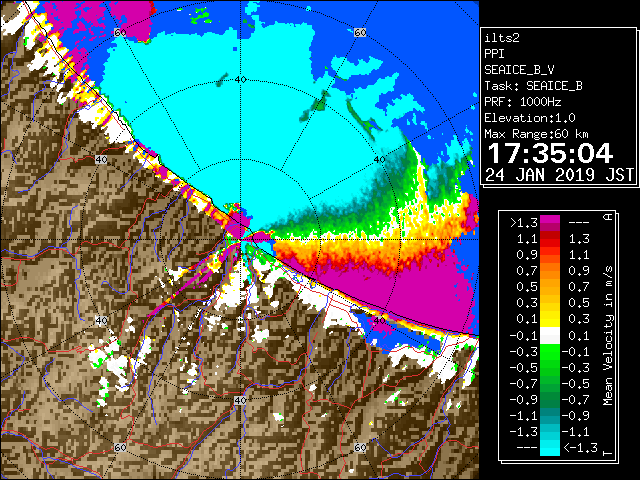Click the PRF: 1000Hz line
640x480 pixels.
523,102
